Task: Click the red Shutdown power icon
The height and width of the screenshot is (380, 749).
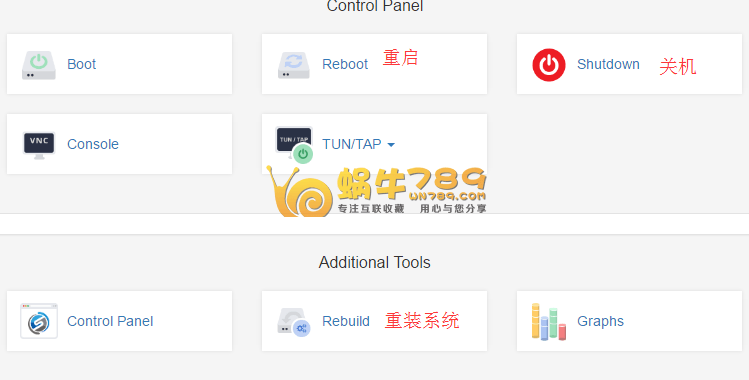Action: point(549,65)
